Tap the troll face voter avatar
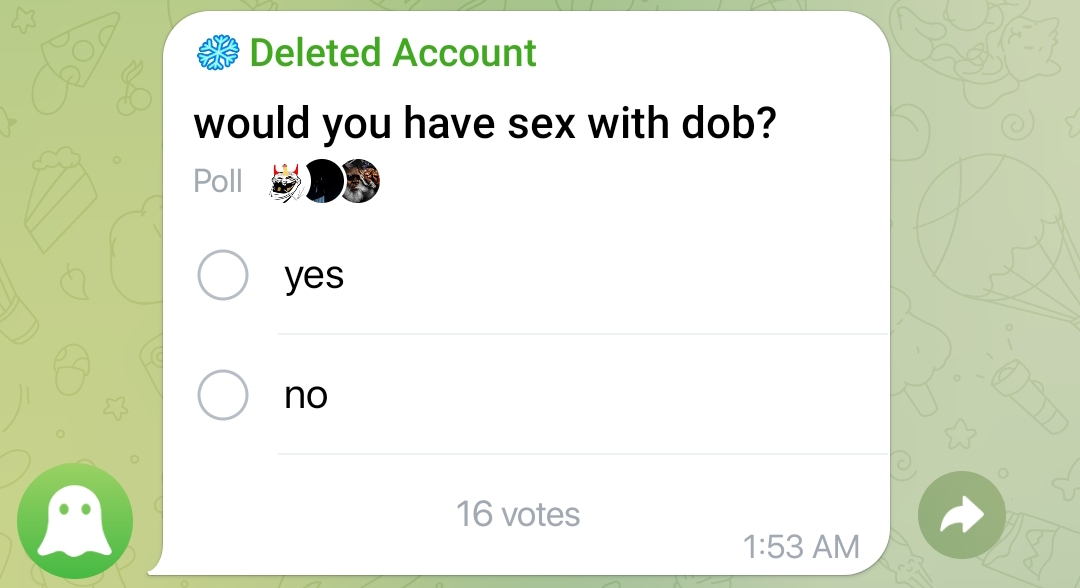Screen dimensions: 1080x588 coord(288,182)
